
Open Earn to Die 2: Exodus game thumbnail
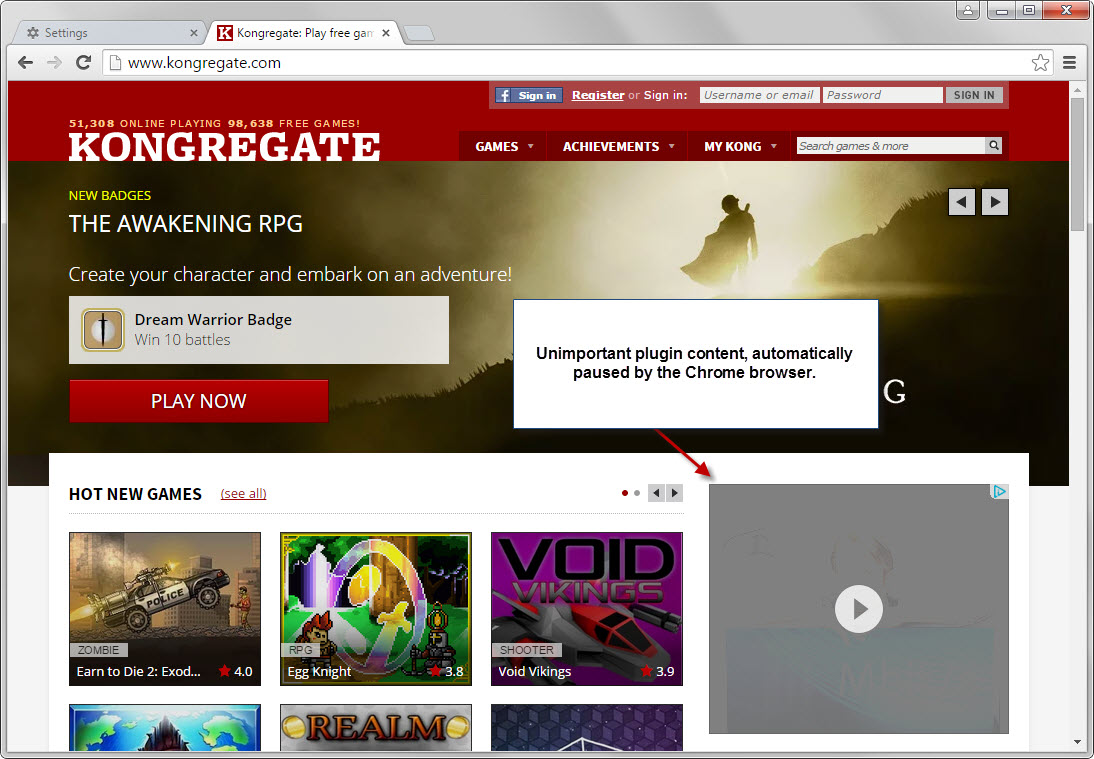point(165,609)
